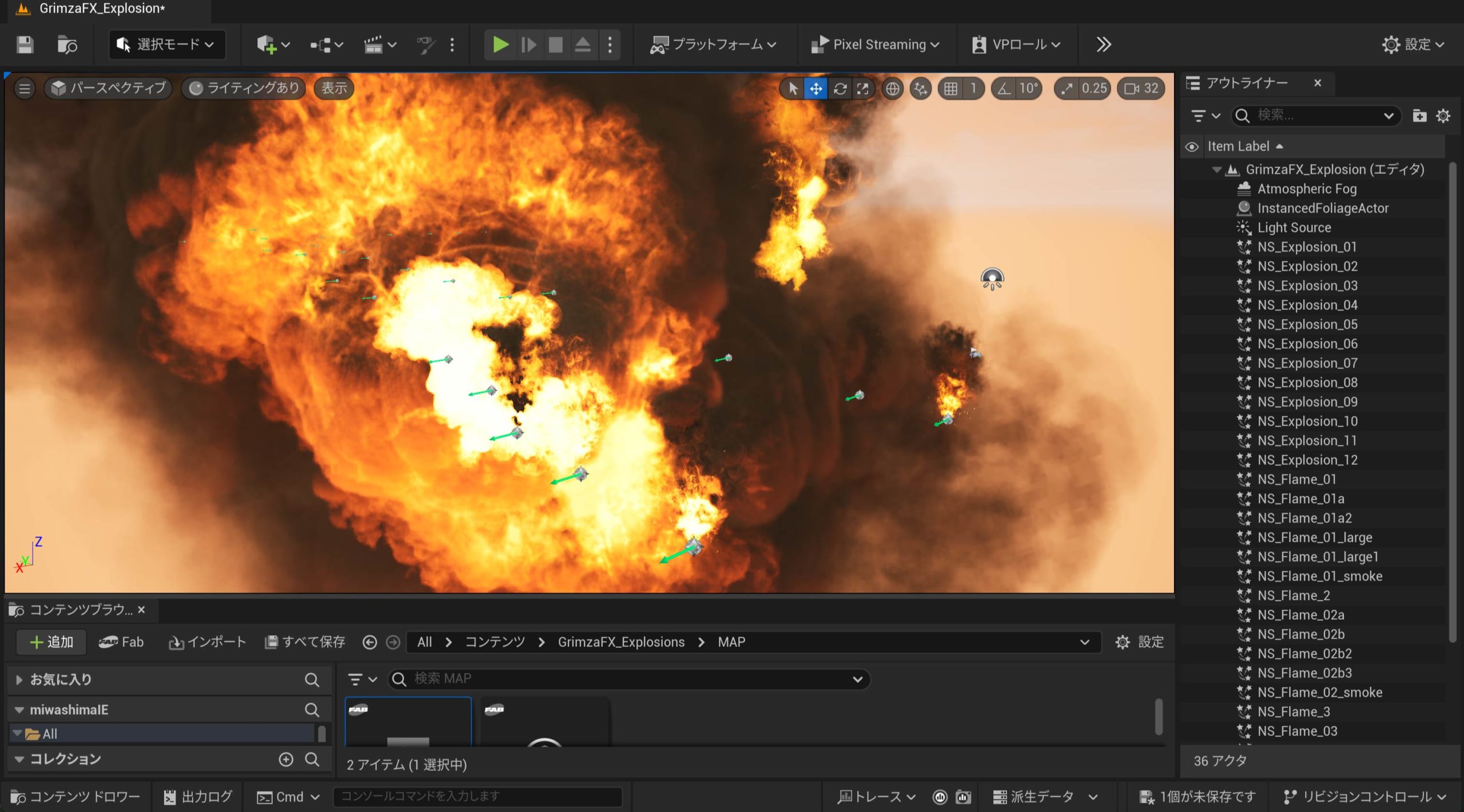Click the すべて保存 button
This screenshot has width=1464, height=812.
click(305, 642)
